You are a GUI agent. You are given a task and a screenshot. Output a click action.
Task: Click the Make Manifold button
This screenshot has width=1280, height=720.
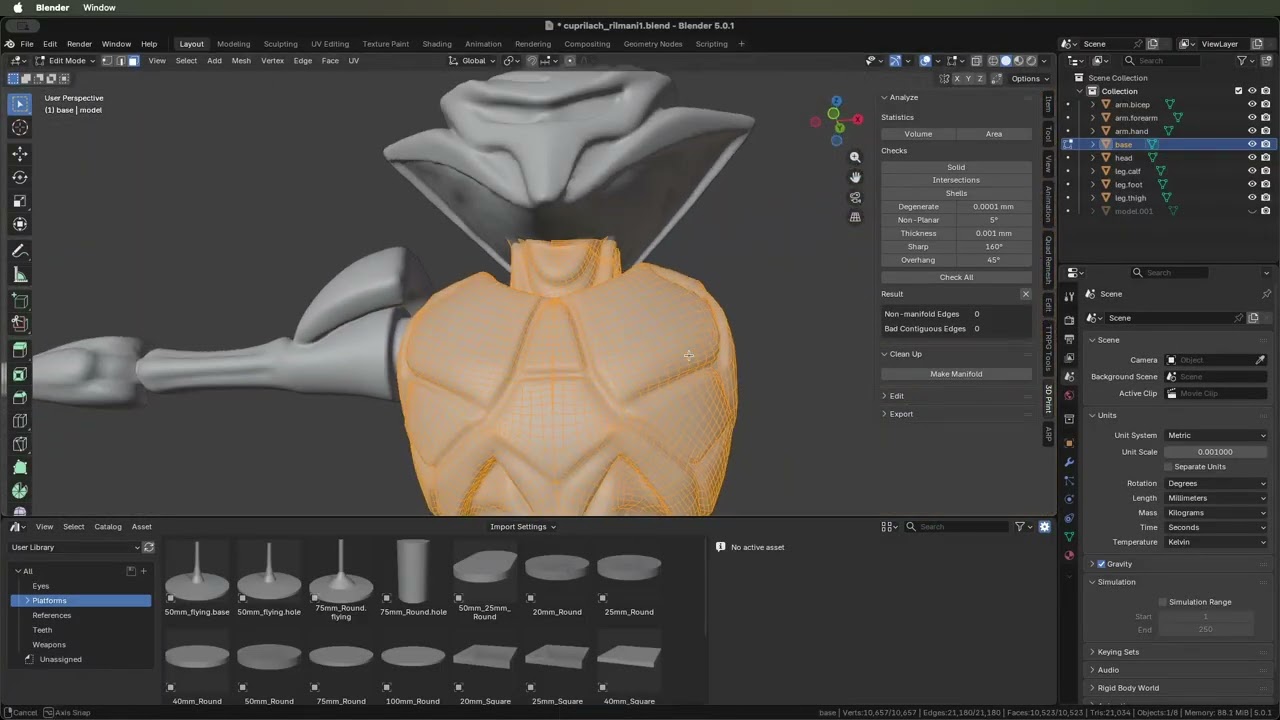point(956,374)
